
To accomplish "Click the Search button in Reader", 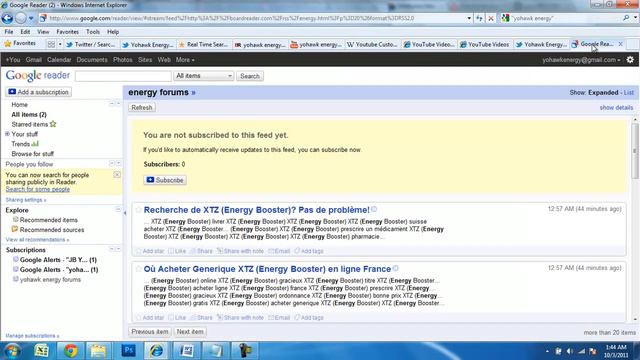I will [x=250, y=76].
